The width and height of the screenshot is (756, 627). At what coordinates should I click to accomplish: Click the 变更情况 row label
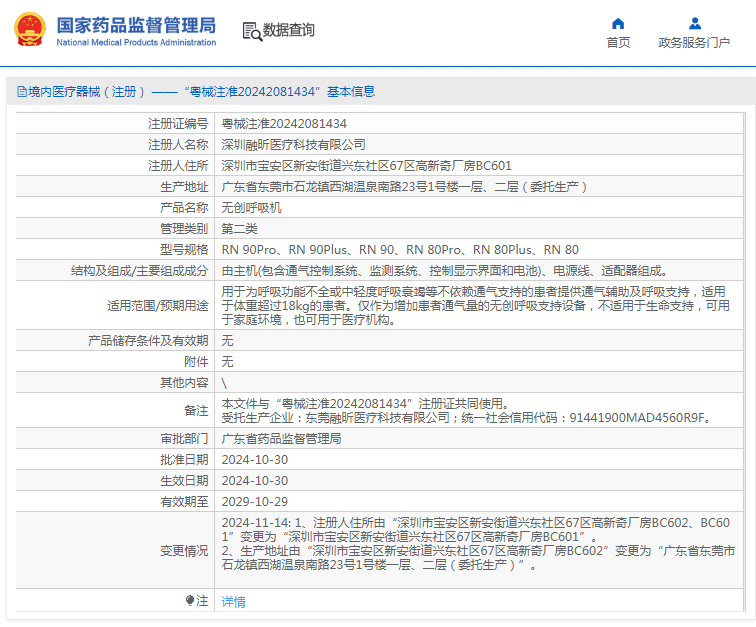(x=183, y=550)
